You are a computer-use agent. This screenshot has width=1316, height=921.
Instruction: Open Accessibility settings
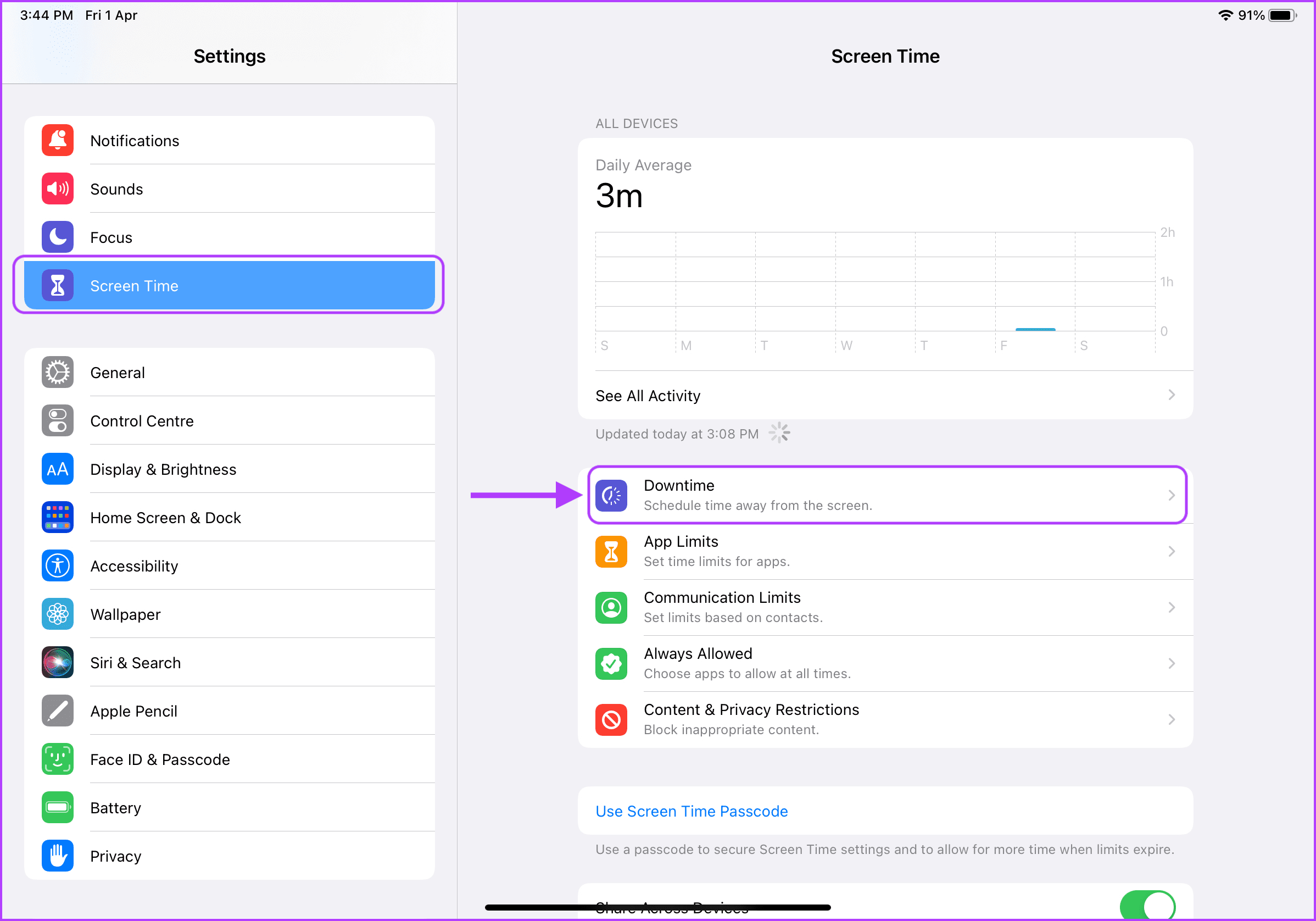click(229, 565)
